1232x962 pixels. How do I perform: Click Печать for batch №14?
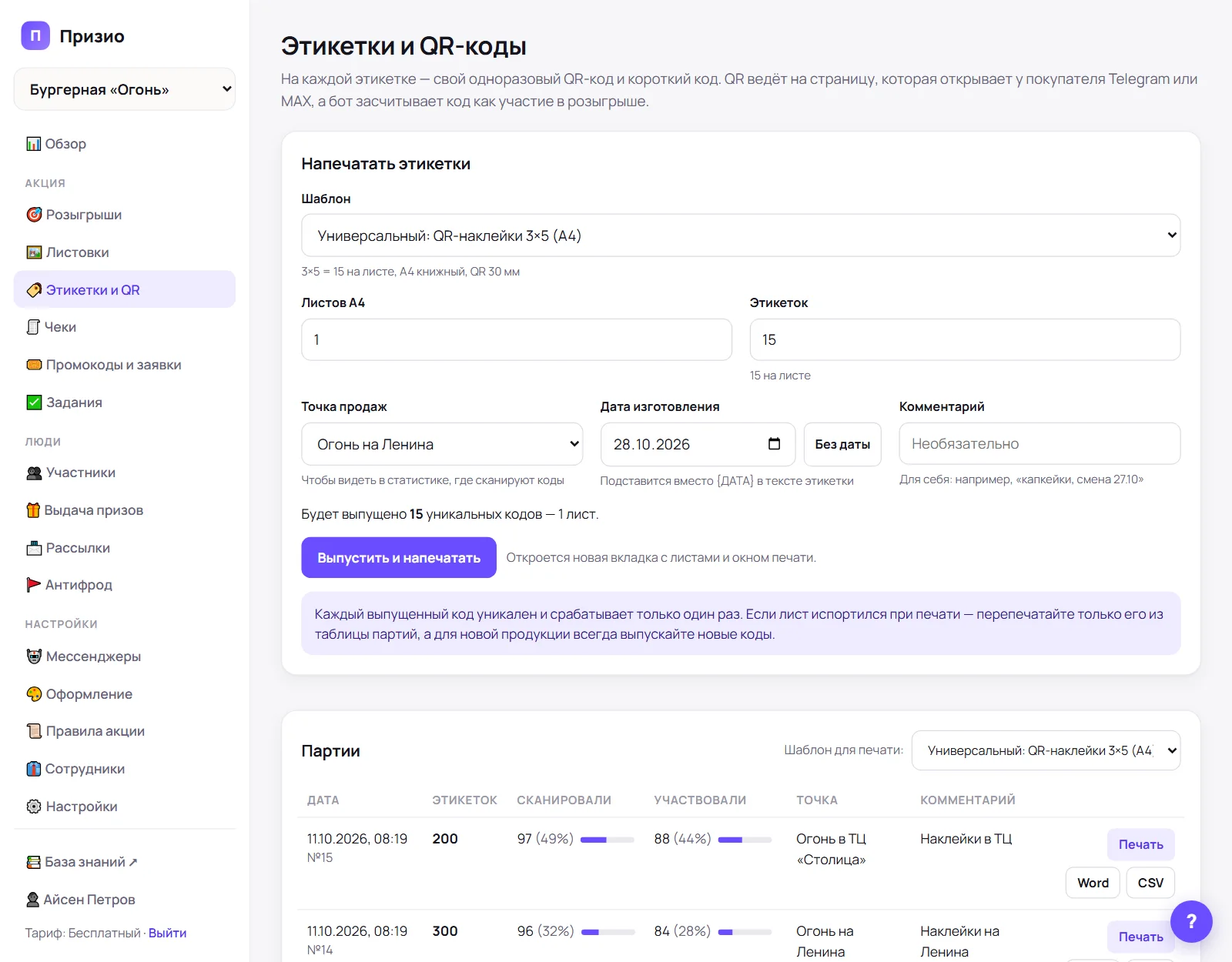(x=1140, y=937)
